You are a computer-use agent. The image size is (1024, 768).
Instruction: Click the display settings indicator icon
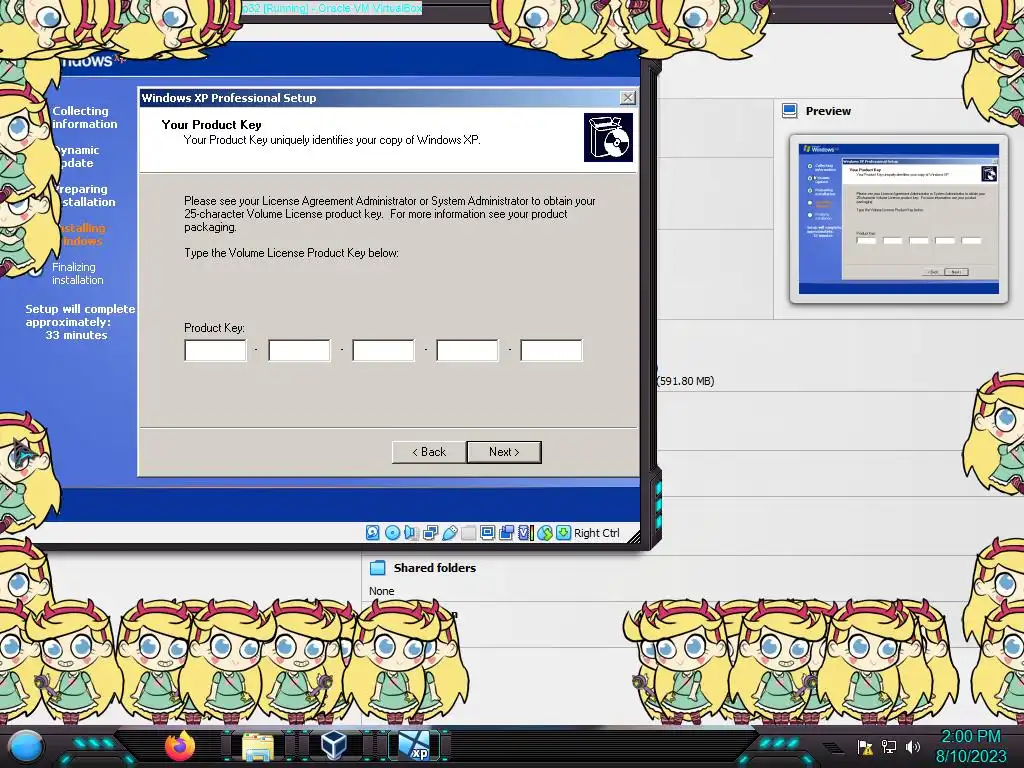tap(487, 533)
